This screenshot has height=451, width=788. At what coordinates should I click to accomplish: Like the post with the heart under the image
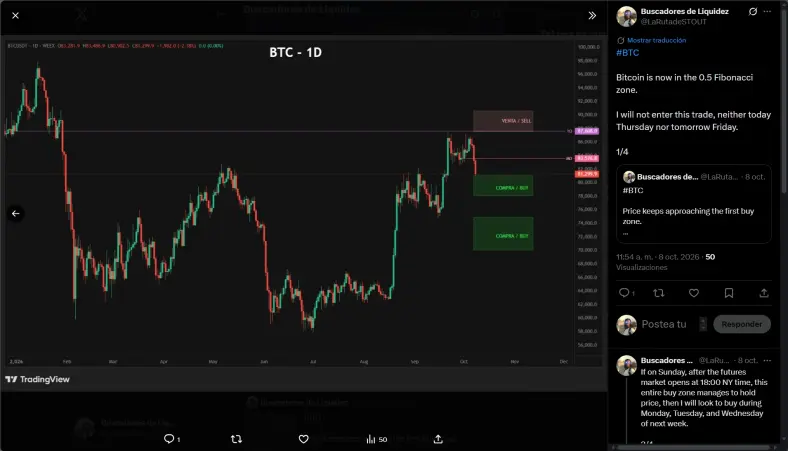click(304, 439)
